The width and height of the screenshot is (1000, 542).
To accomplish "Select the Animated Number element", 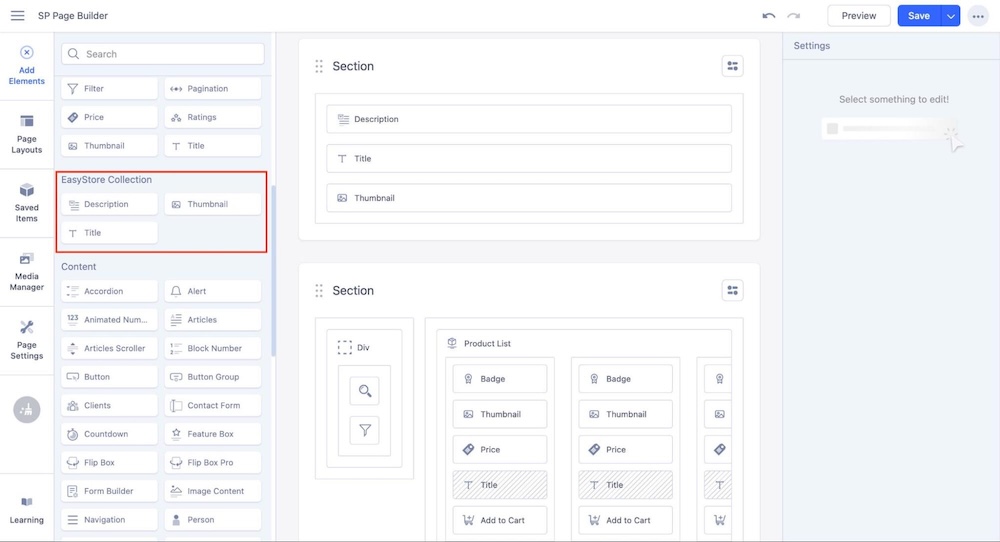I will (109, 319).
